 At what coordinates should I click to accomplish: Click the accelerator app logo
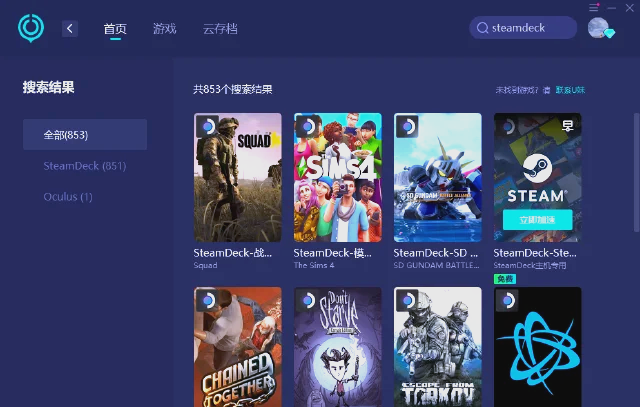[31, 28]
